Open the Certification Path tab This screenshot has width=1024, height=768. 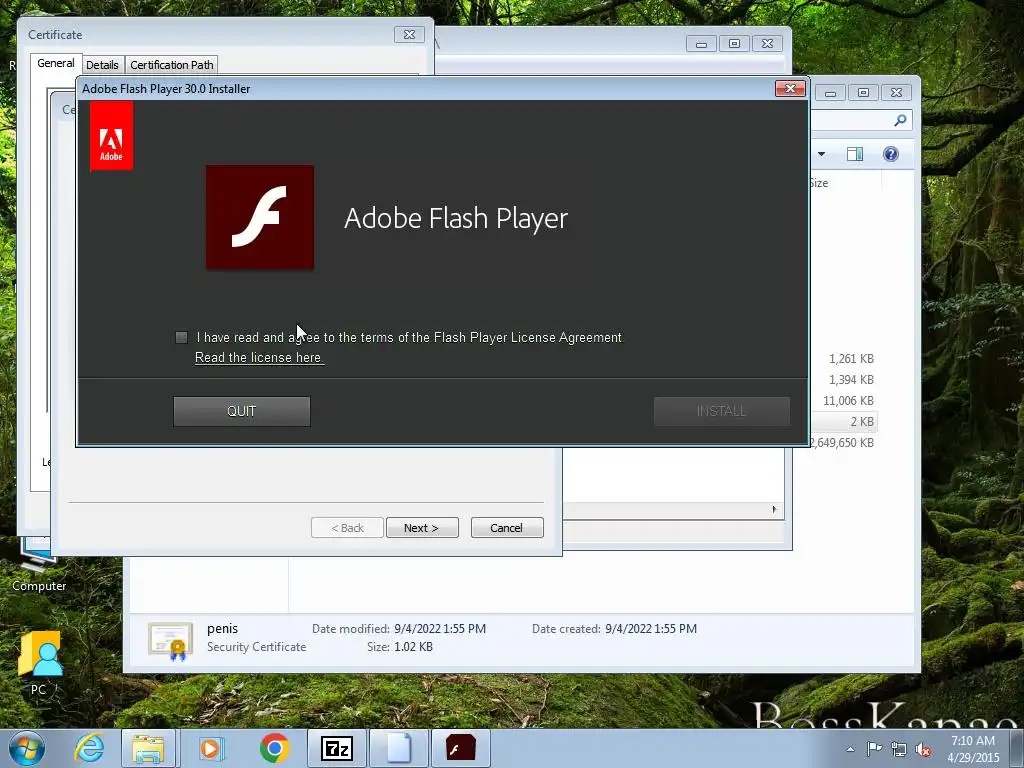tap(172, 65)
